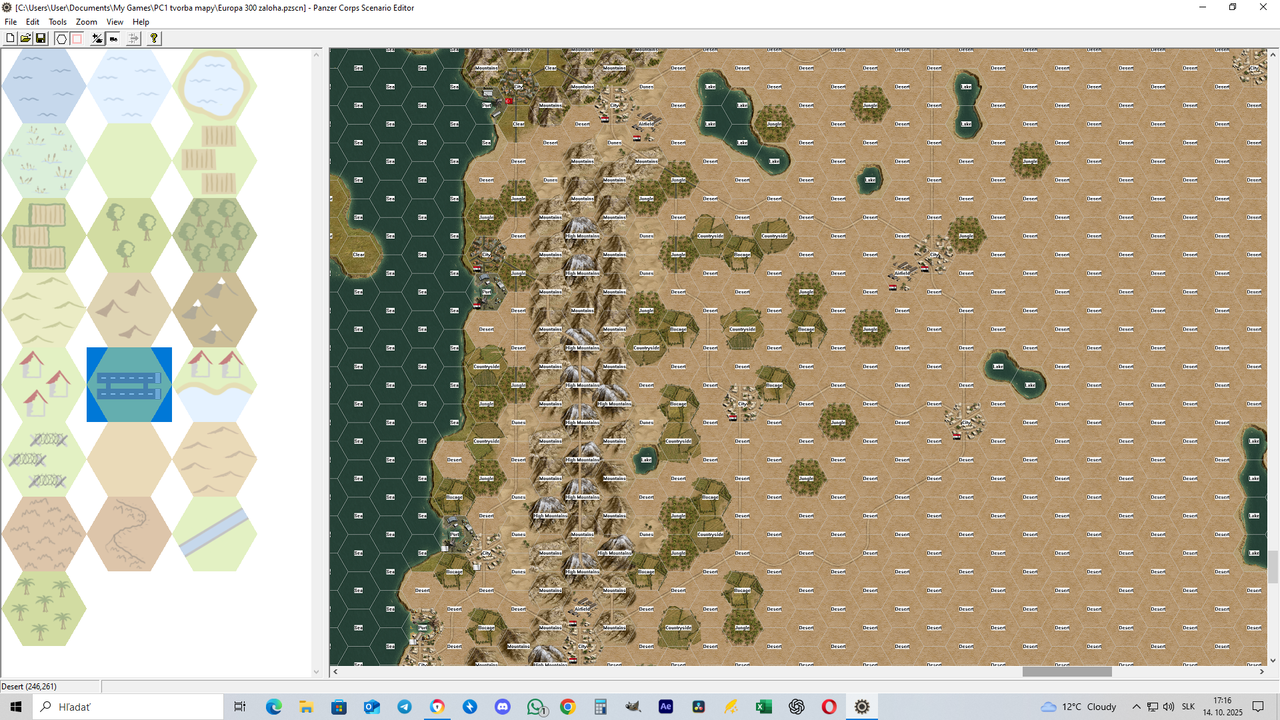Viewport: 1280px width, 720px height.
Task: Select the plain green clear terrain tile
Action: click(x=129, y=160)
